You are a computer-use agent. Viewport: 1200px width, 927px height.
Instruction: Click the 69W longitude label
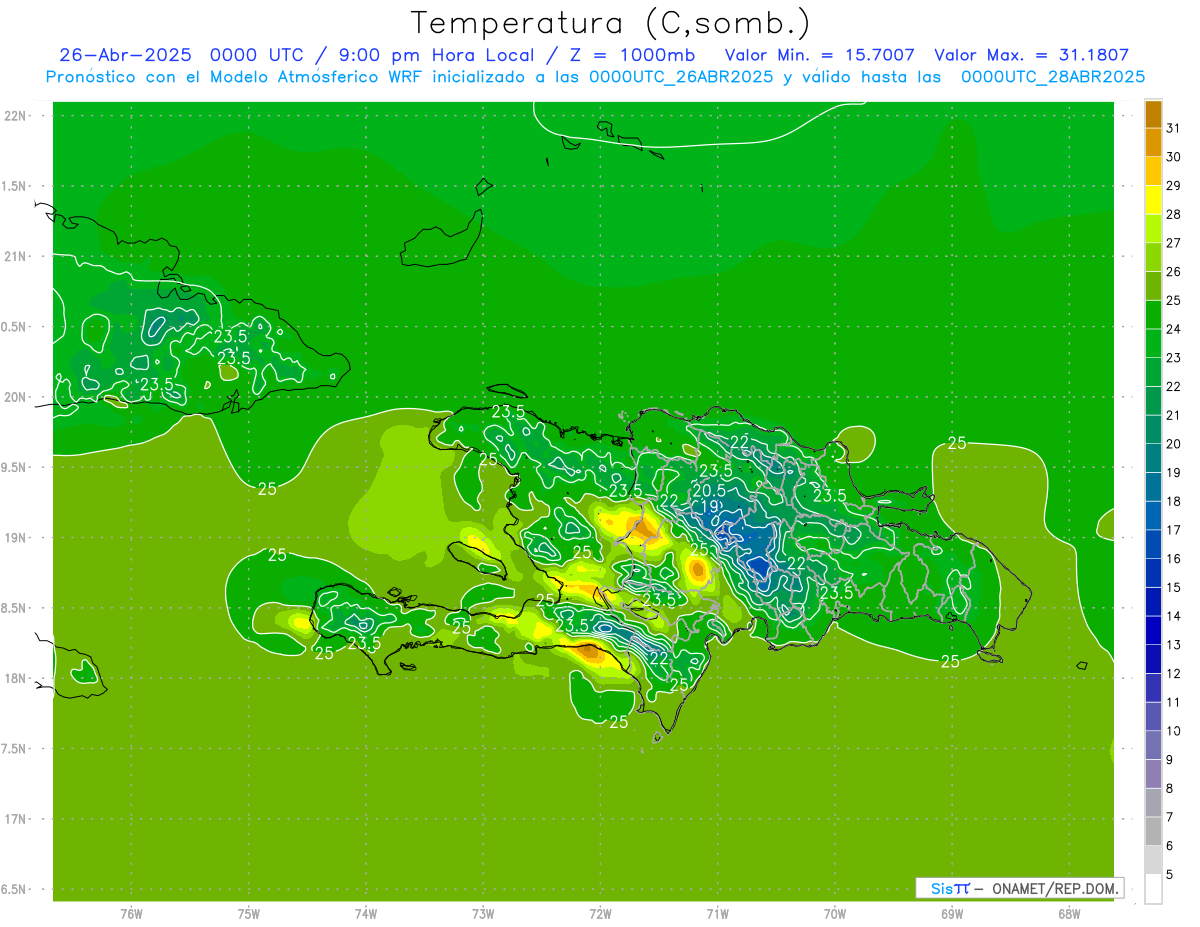(x=951, y=913)
